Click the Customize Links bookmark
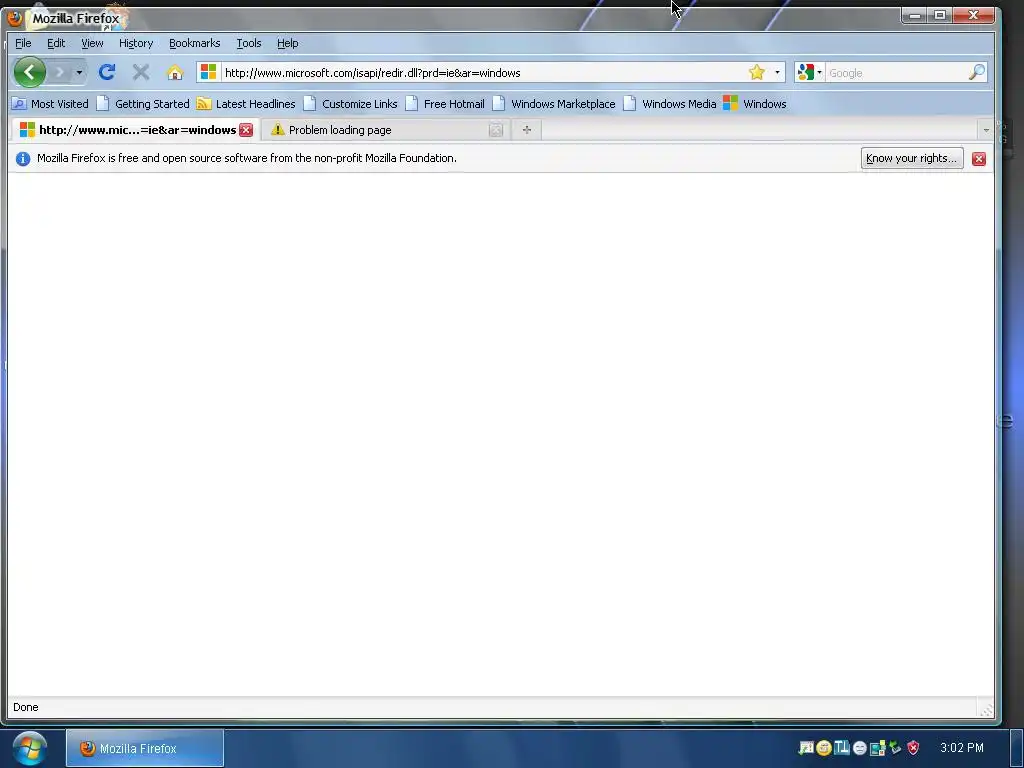Image resolution: width=1024 pixels, height=768 pixels. coord(351,104)
